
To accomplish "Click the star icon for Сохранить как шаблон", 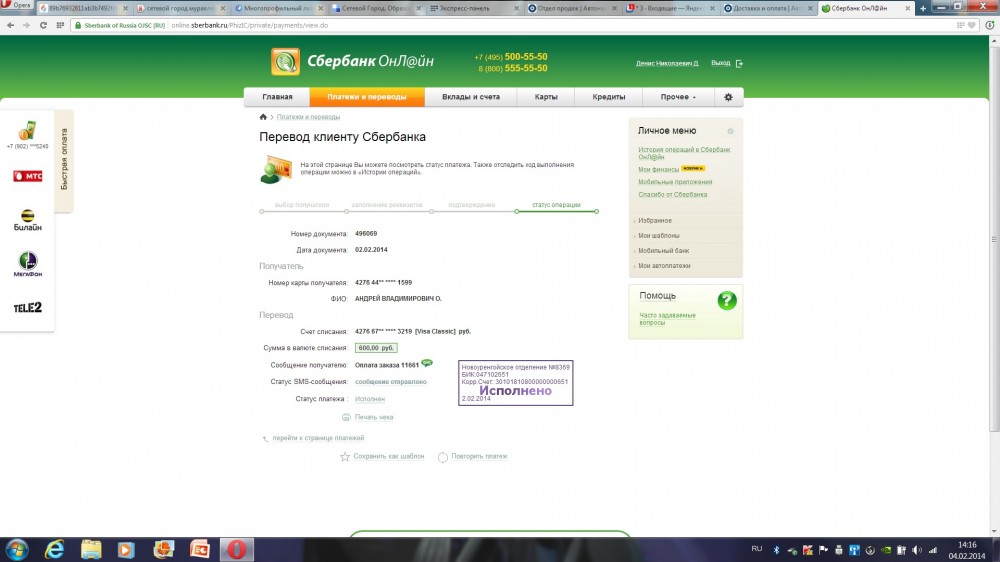I will click(345, 457).
